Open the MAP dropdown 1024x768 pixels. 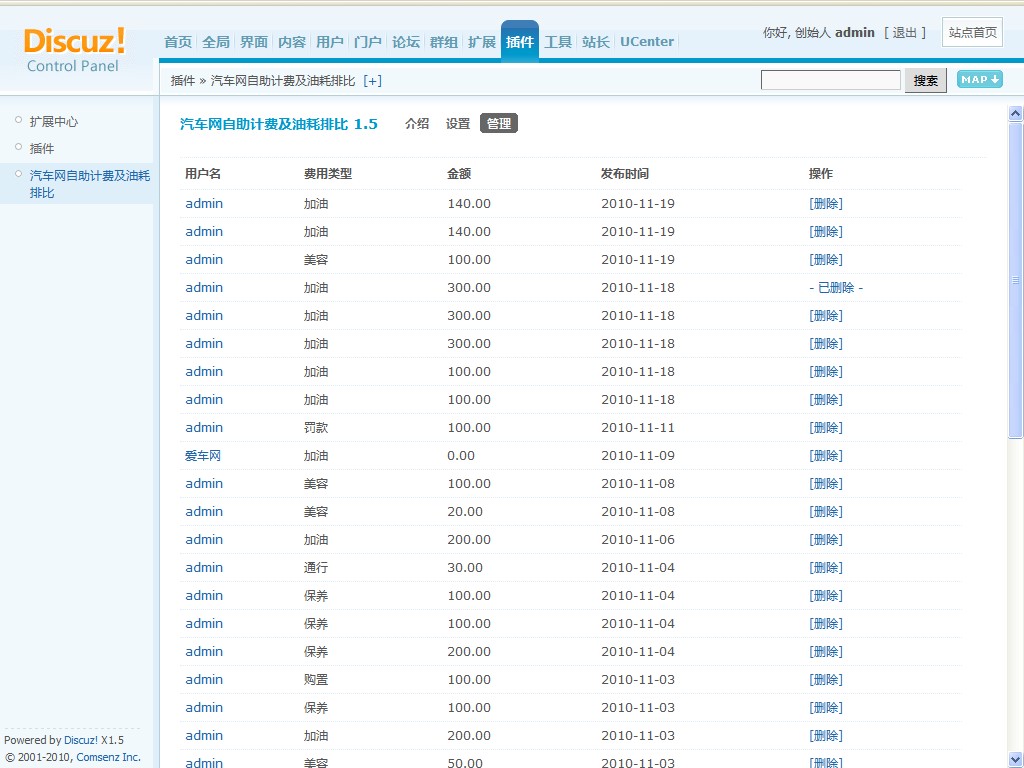coord(979,78)
